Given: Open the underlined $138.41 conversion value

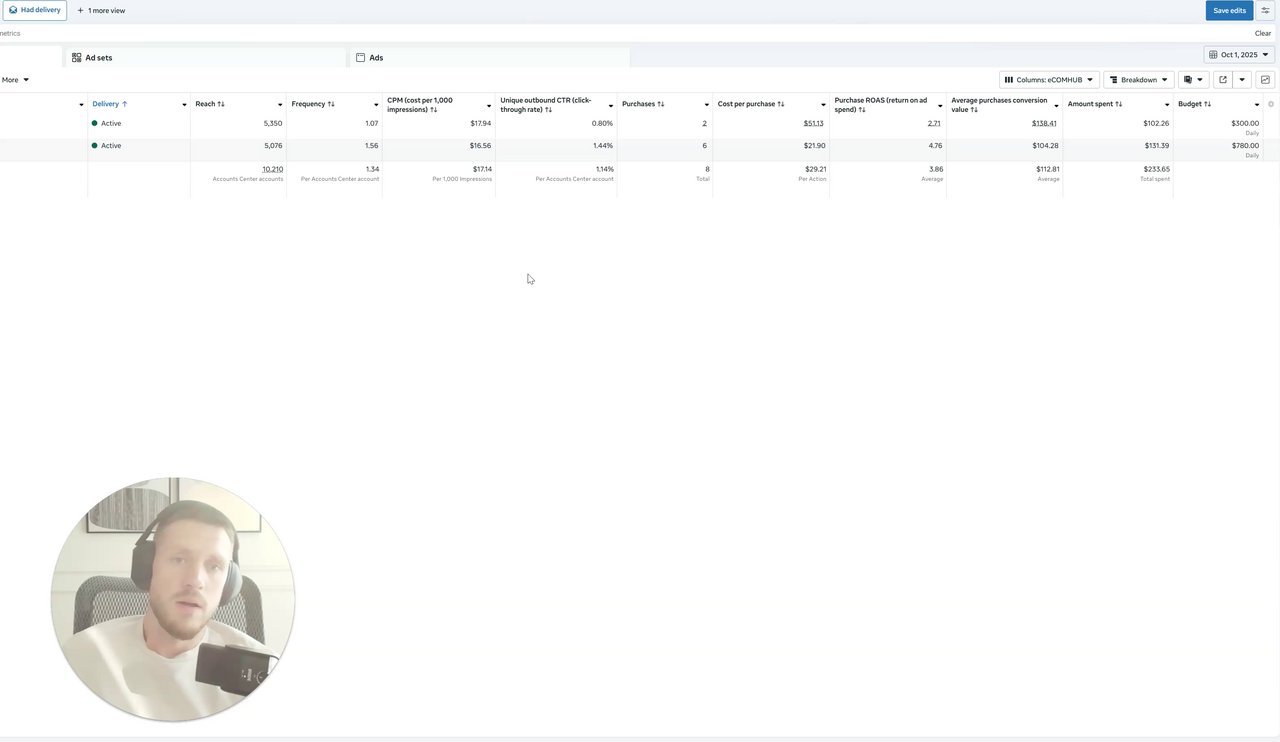Looking at the screenshot, I should point(1044,123).
